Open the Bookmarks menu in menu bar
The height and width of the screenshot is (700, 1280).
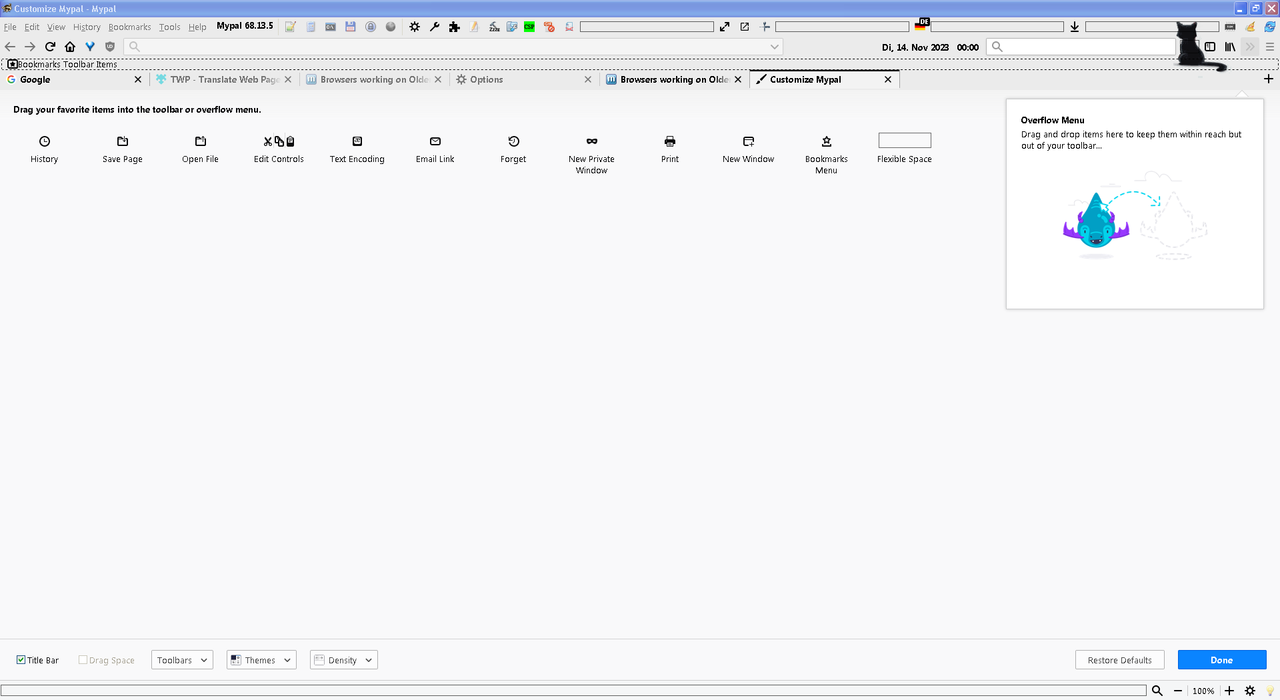click(x=129, y=27)
